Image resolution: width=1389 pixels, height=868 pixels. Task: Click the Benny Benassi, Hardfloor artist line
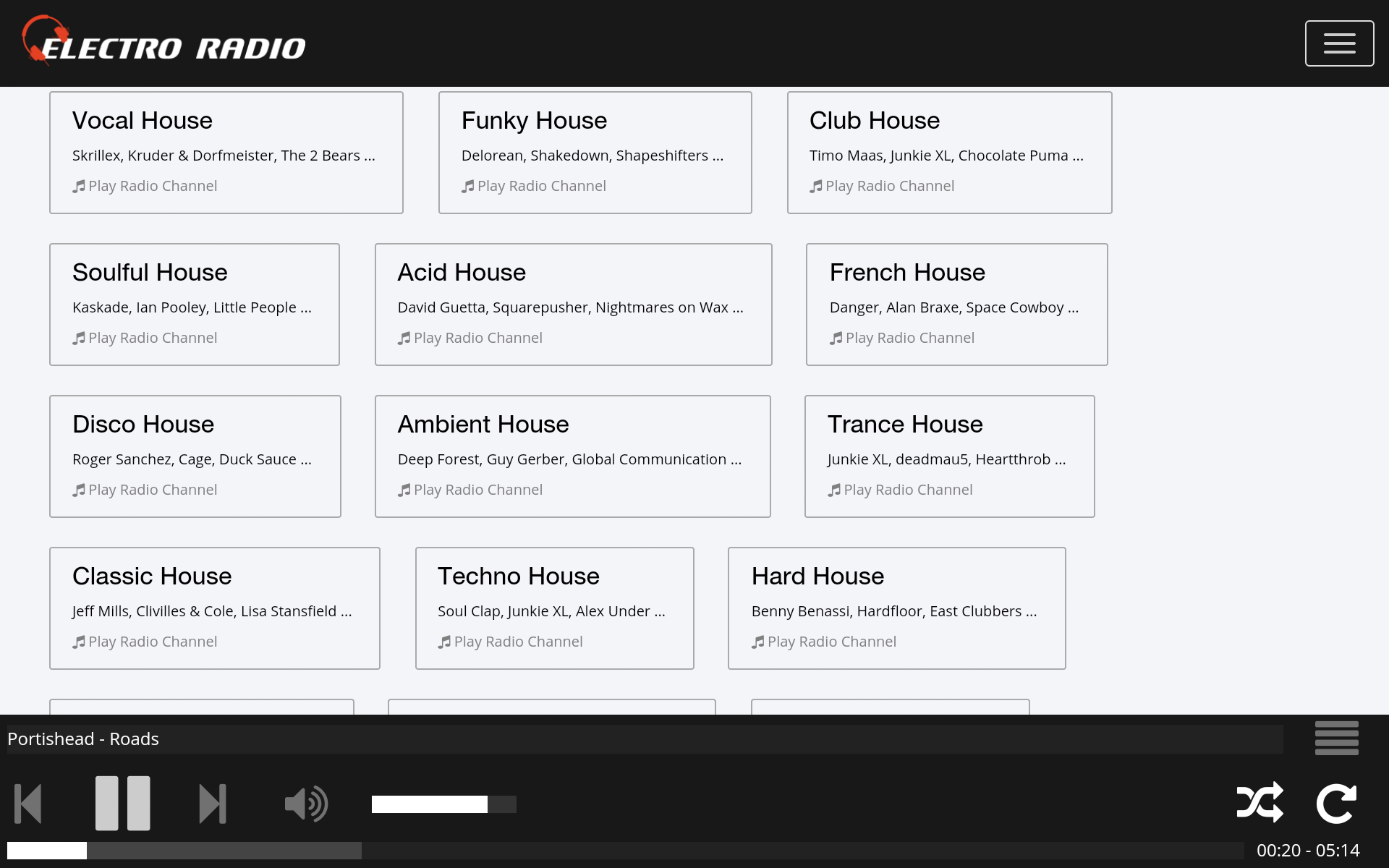pos(894,611)
